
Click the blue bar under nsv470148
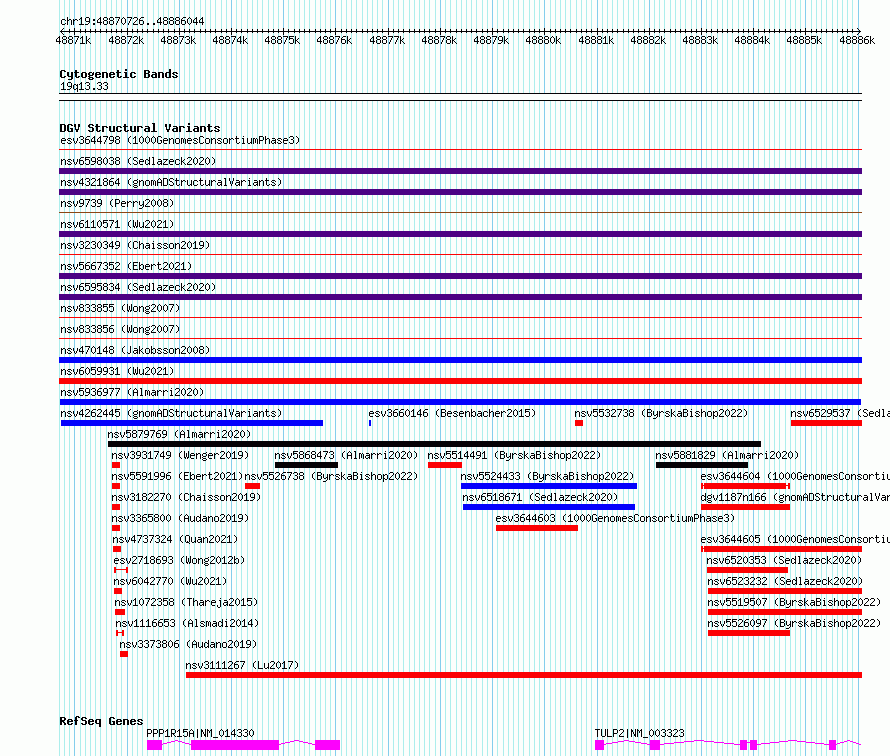coord(460,360)
